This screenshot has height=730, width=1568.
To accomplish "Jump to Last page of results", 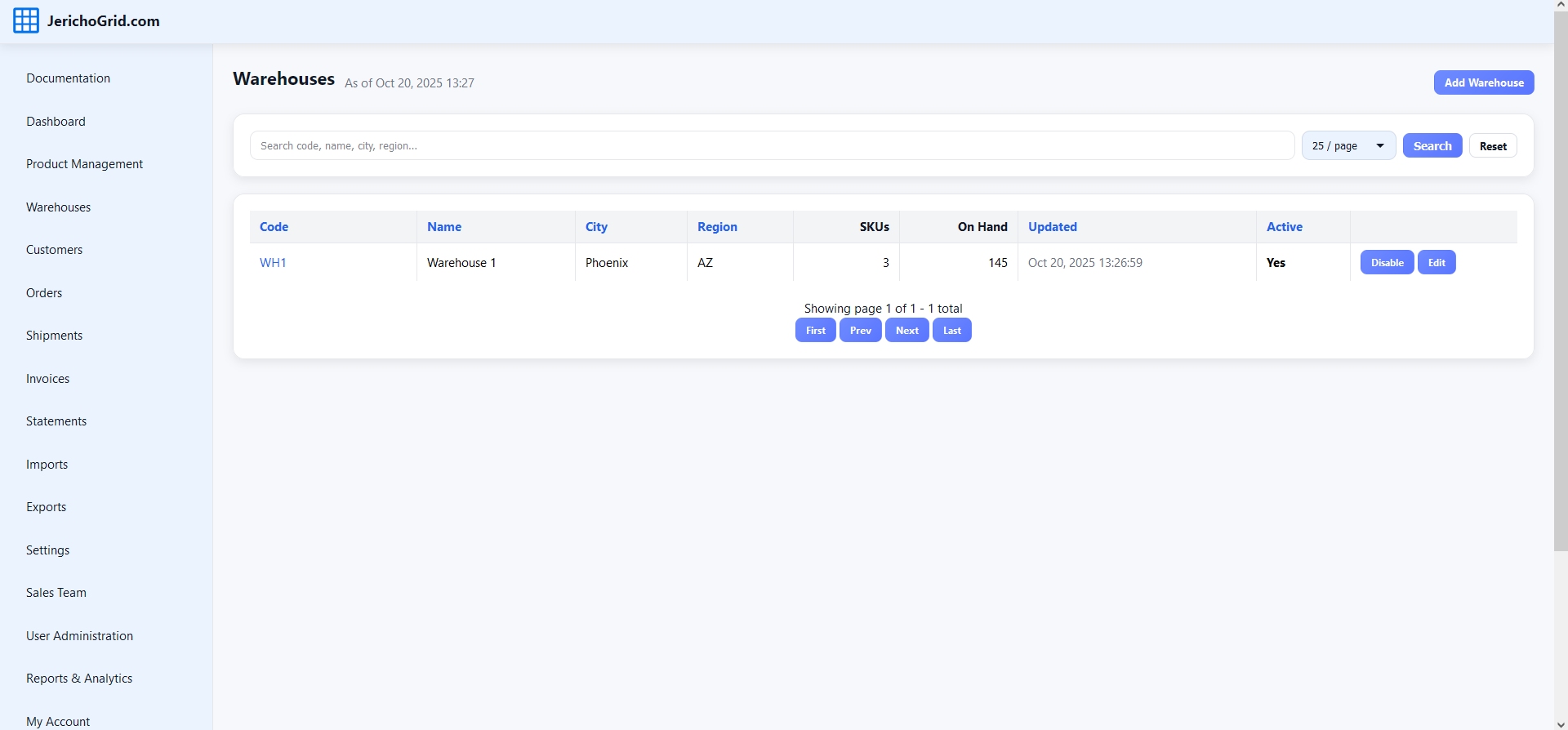I will pyautogui.click(x=951, y=331).
